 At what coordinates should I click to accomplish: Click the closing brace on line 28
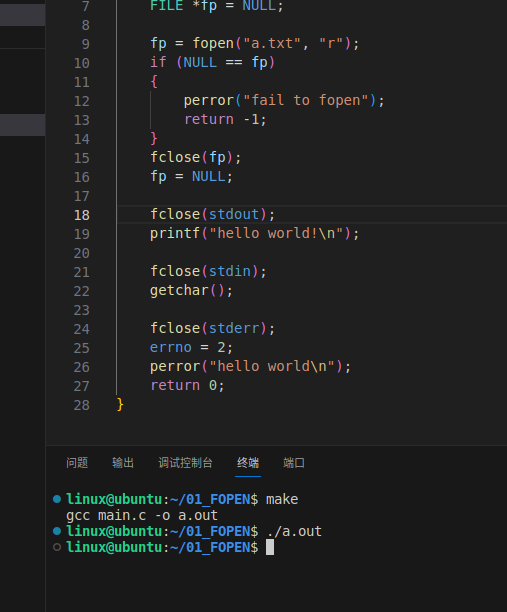[x=120, y=404]
